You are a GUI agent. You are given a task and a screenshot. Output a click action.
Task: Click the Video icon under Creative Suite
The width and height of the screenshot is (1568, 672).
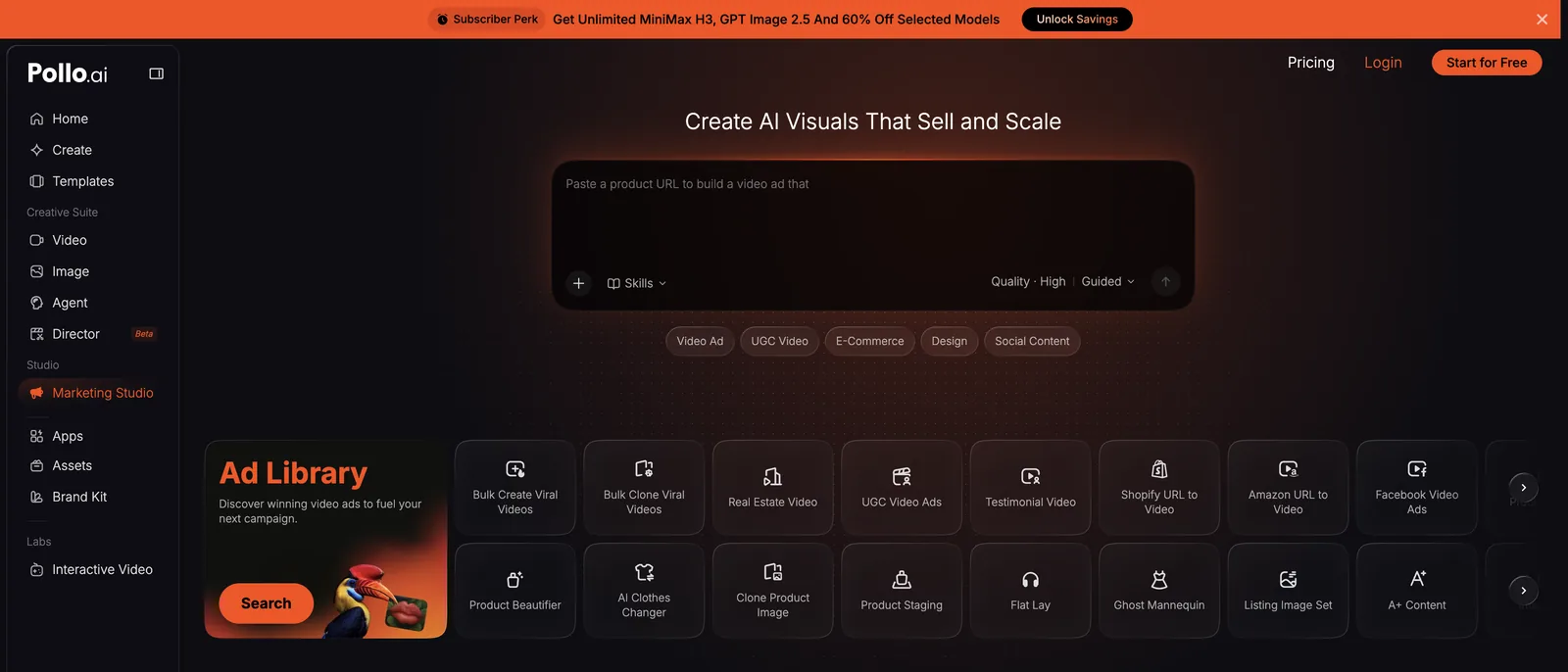36,240
